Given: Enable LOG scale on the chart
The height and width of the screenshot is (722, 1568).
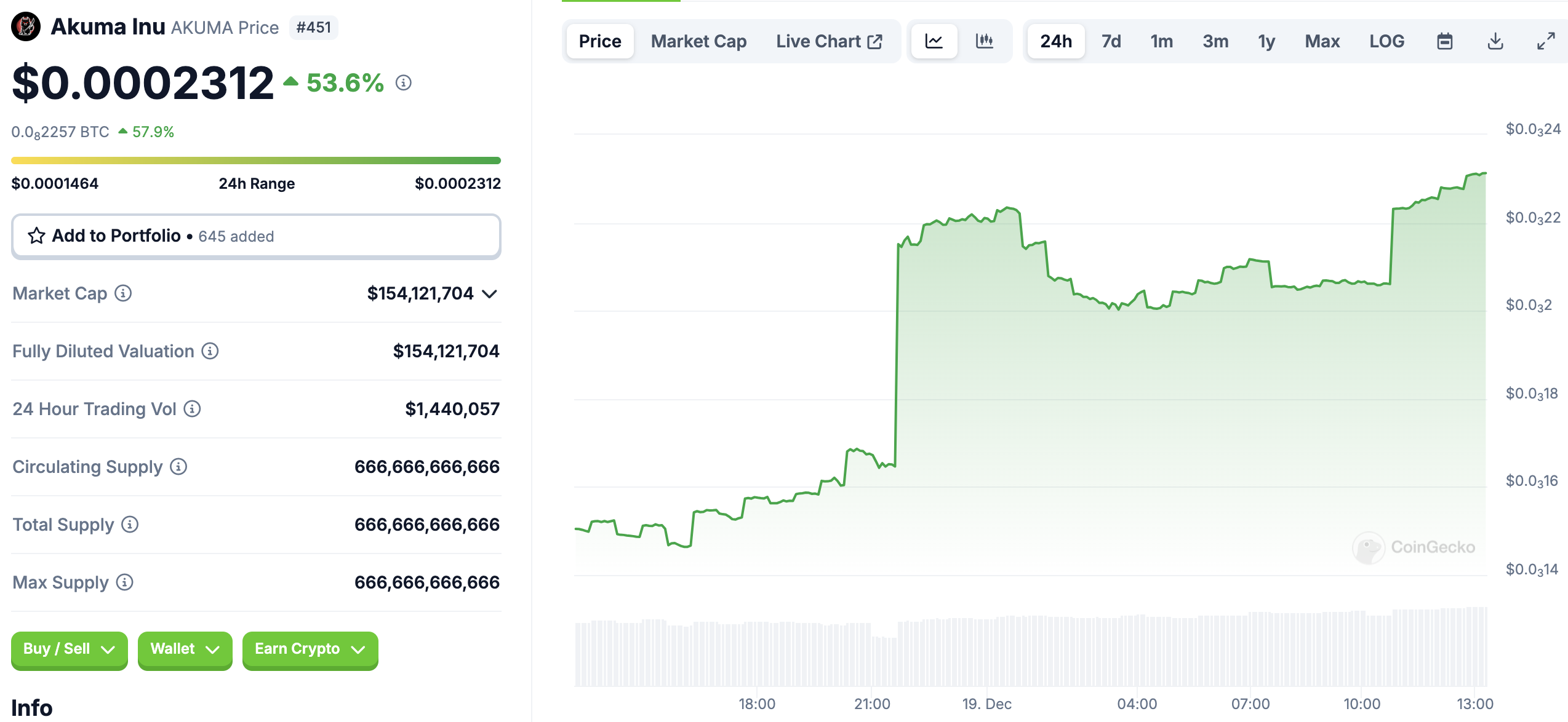Looking at the screenshot, I should (1386, 41).
